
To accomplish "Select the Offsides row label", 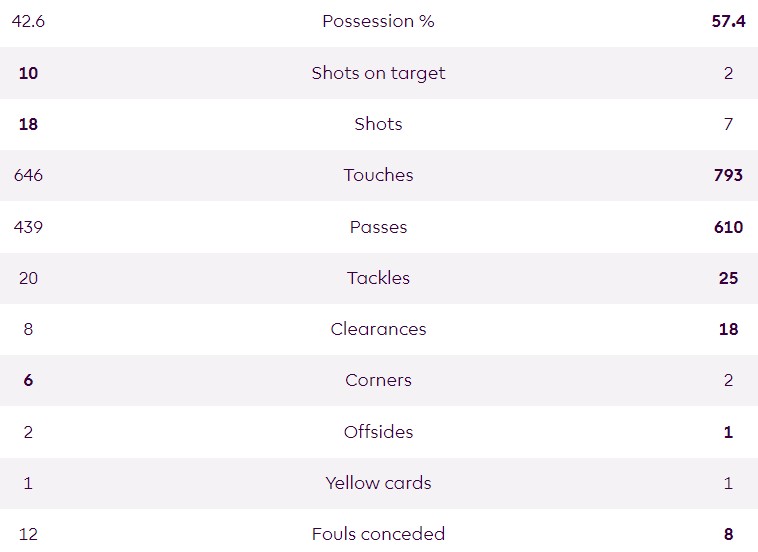I will (x=378, y=432).
